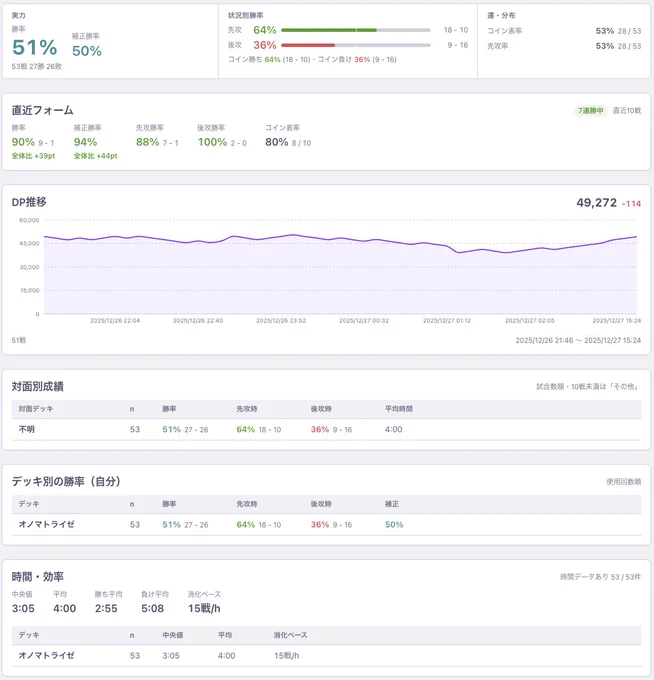Image resolution: width=654 pixels, height=680 pixels.
Task: Select the 50% corrected win rate in 実力
Action: 87,51
